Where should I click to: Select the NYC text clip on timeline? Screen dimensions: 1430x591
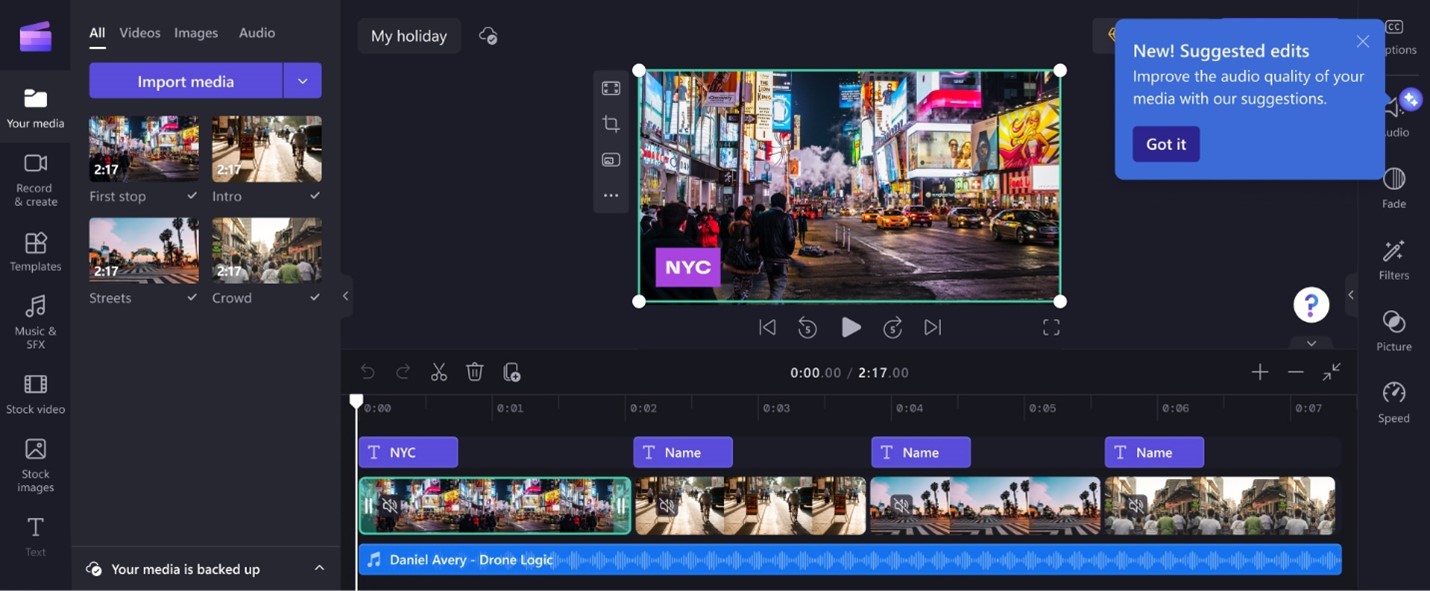(408, 452)
